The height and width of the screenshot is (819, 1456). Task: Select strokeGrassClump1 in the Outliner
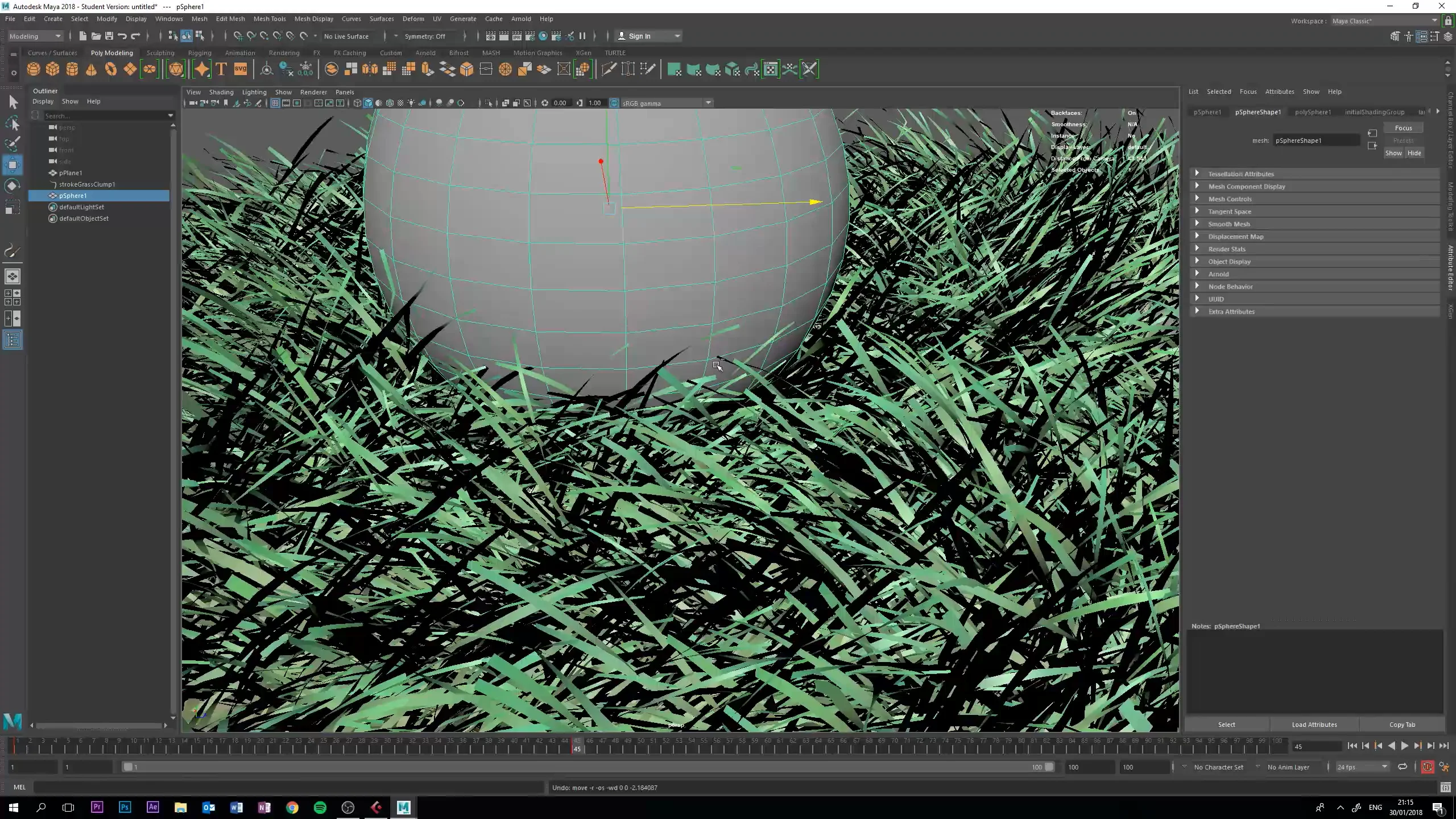click(87, 184)
